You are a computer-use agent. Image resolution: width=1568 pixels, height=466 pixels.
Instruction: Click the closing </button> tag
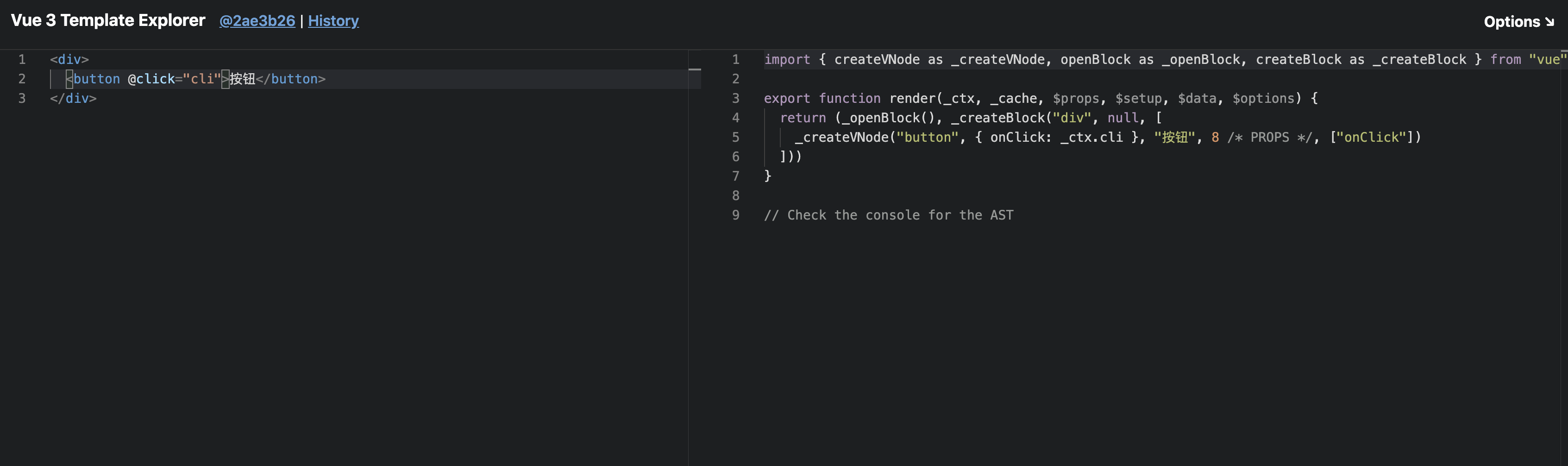pos(290,79)
